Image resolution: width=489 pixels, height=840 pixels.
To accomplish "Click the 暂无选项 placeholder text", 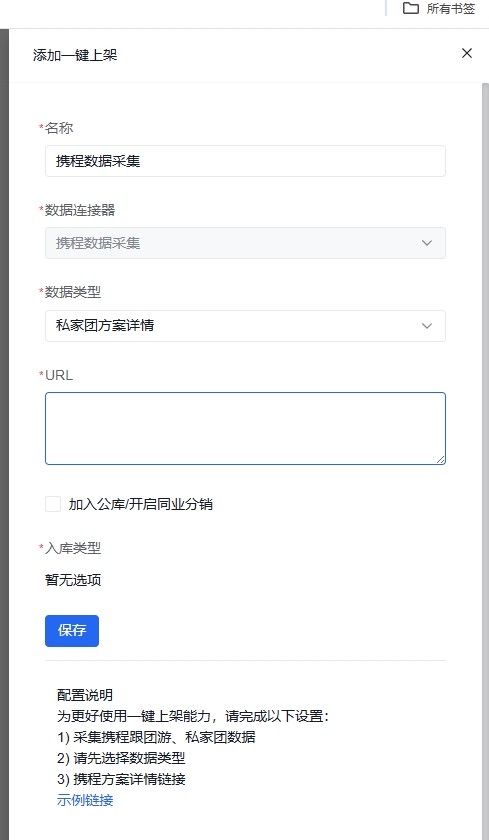I will tap(73, 580).
